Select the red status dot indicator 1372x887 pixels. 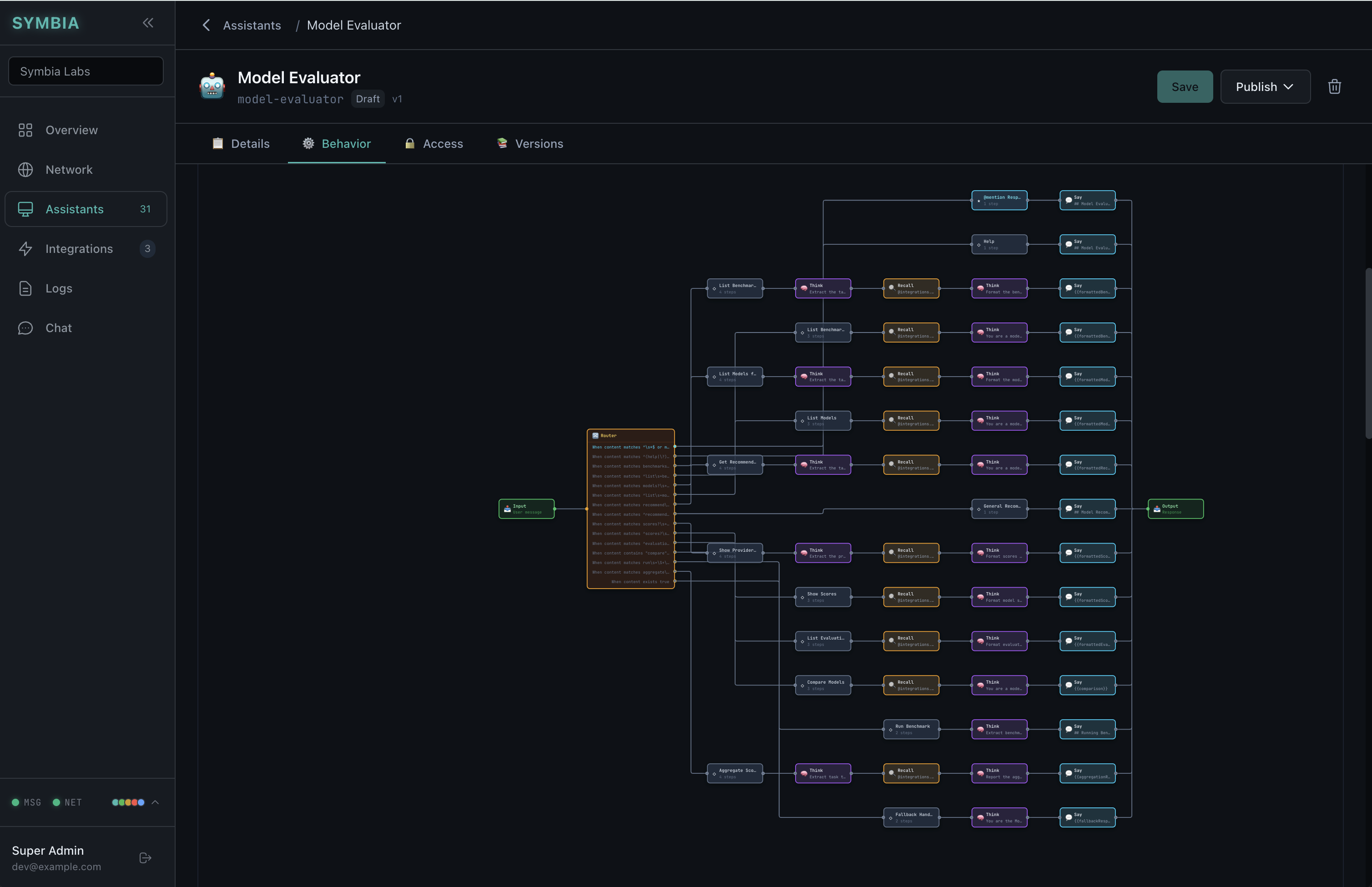click(x=134, y=802)
